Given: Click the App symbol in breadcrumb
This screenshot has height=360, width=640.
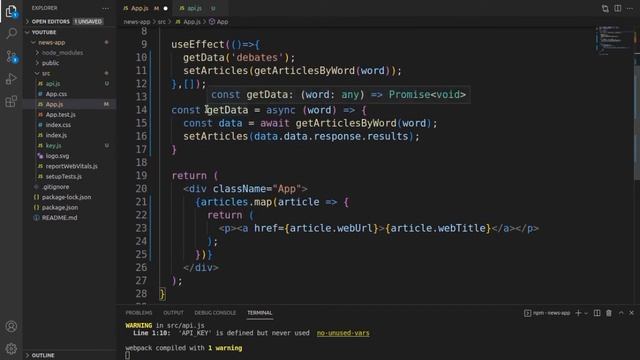Looking at the screenshot, I should pos(219,22).
